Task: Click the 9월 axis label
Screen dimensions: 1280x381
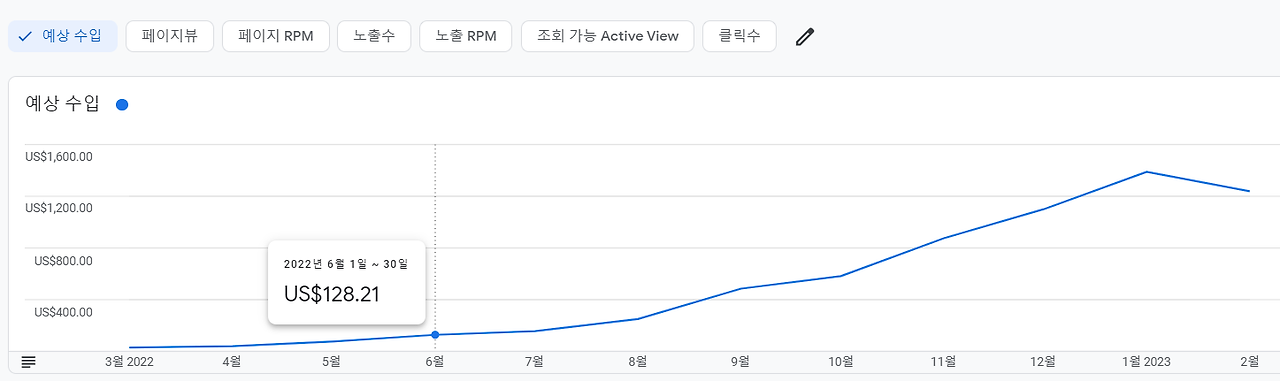Action: pyautogui.click(x=741, y=362)
